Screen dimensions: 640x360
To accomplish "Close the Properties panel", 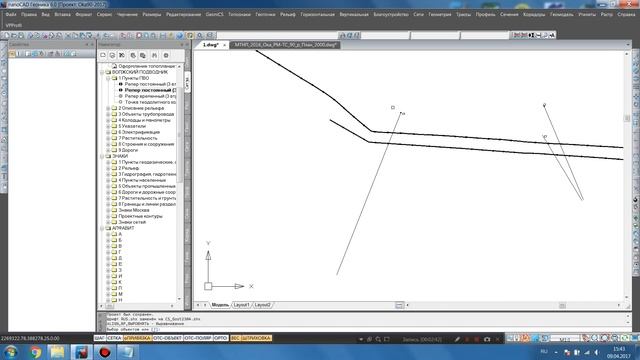I will point(92,44).
